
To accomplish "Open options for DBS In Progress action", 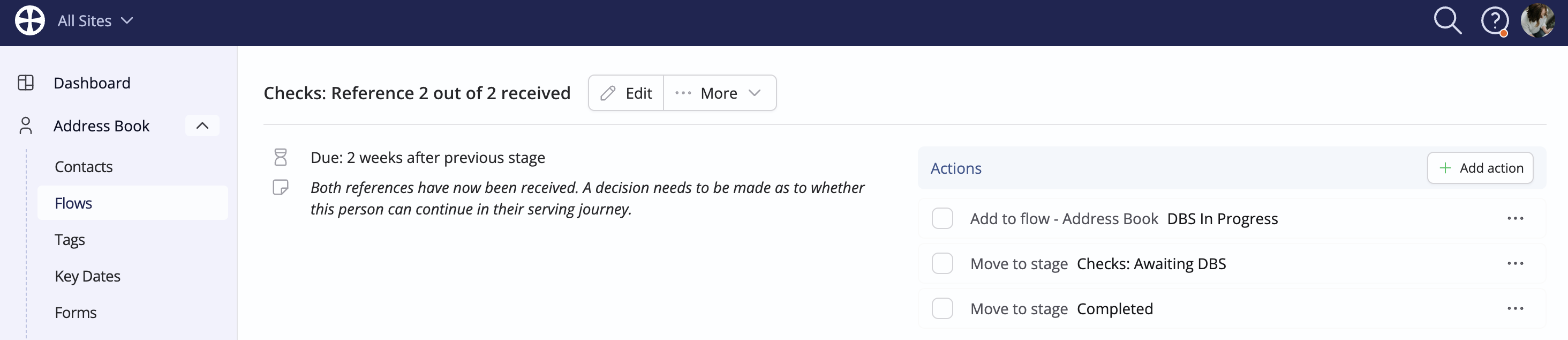I will (x=1515, y=219).
